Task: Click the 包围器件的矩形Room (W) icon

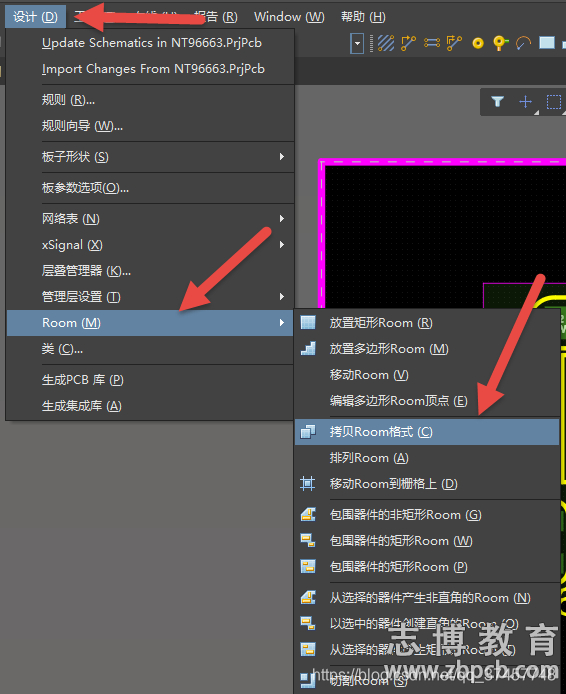Action: (308, 540)
